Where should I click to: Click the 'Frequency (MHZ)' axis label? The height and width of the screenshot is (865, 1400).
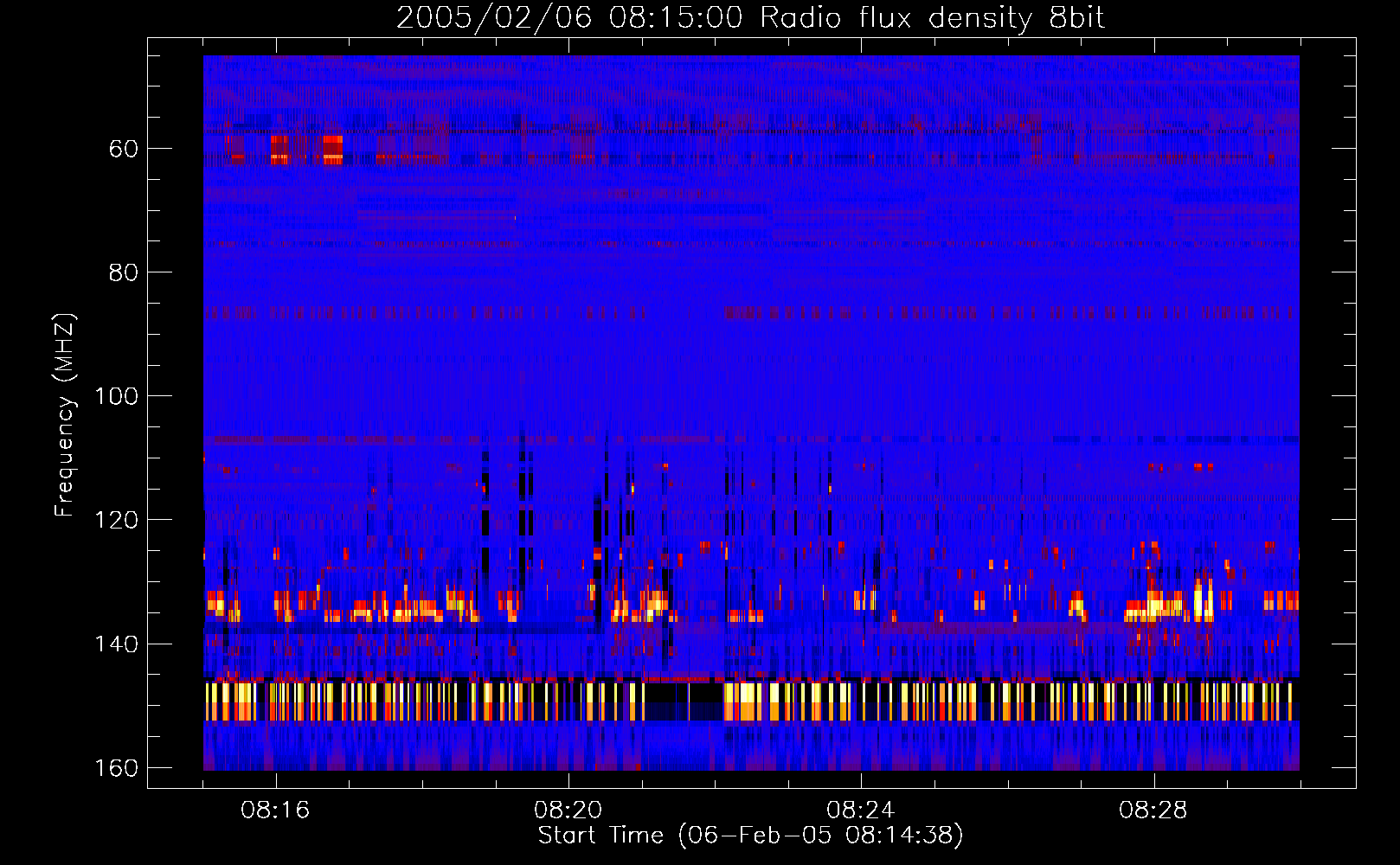[65, 415]
